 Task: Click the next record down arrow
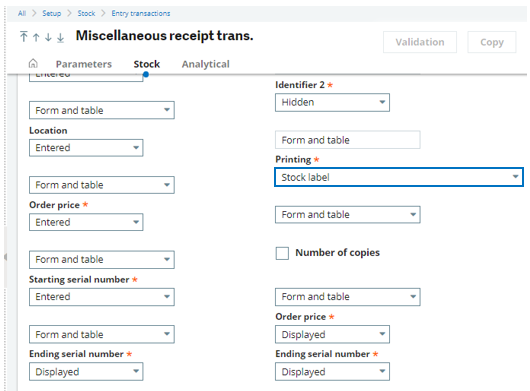48,37
